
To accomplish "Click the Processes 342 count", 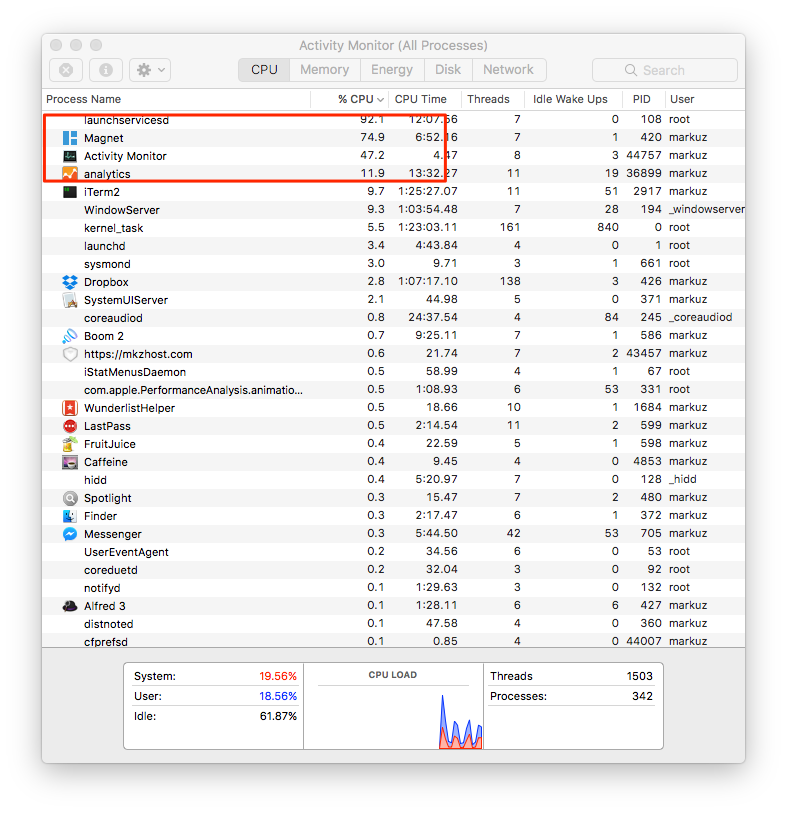I will tap(642, 696).
